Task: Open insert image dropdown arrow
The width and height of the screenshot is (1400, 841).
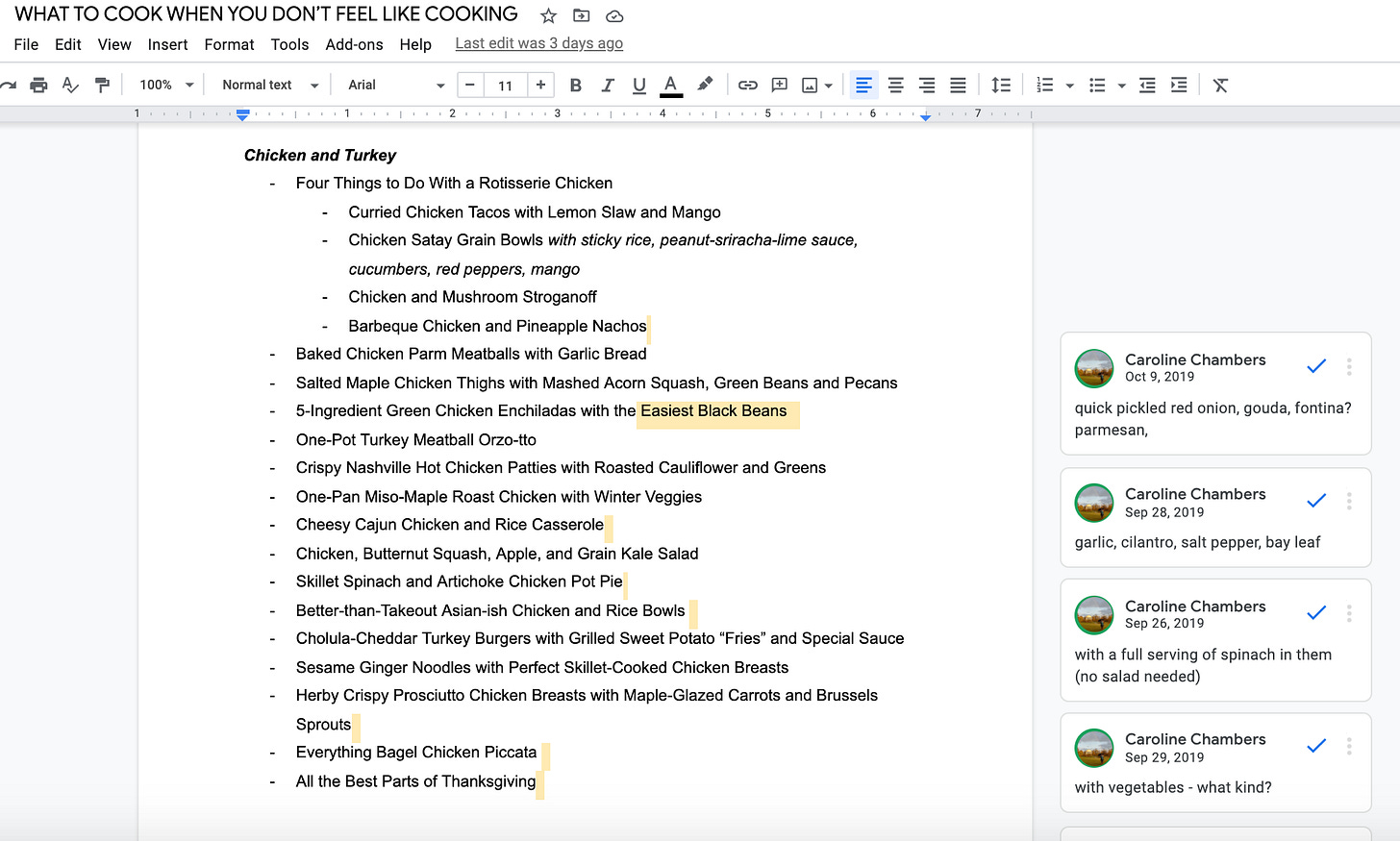Action: click(828, 86)
